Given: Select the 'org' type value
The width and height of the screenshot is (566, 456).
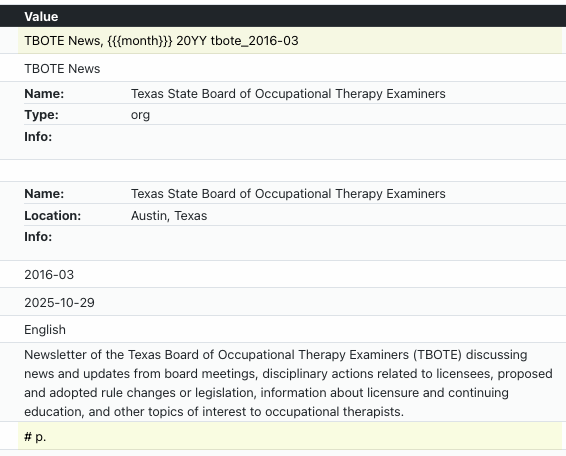Looking at the screenshot, I should [140, 115].
